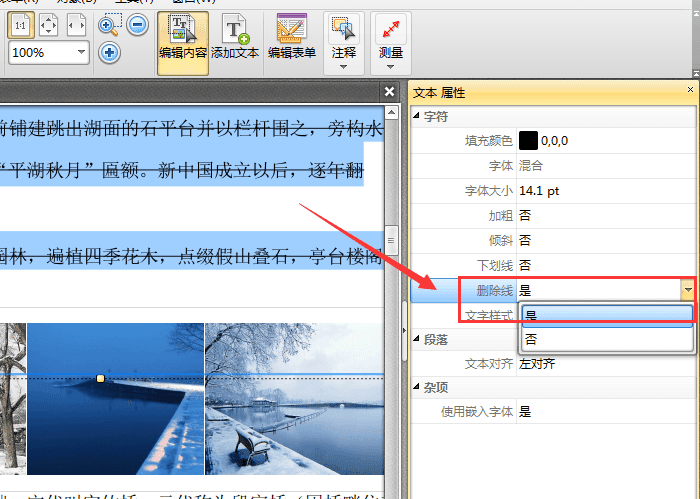Click the zoom in plus icon
The image size is (700, 499).
[109, 53]
